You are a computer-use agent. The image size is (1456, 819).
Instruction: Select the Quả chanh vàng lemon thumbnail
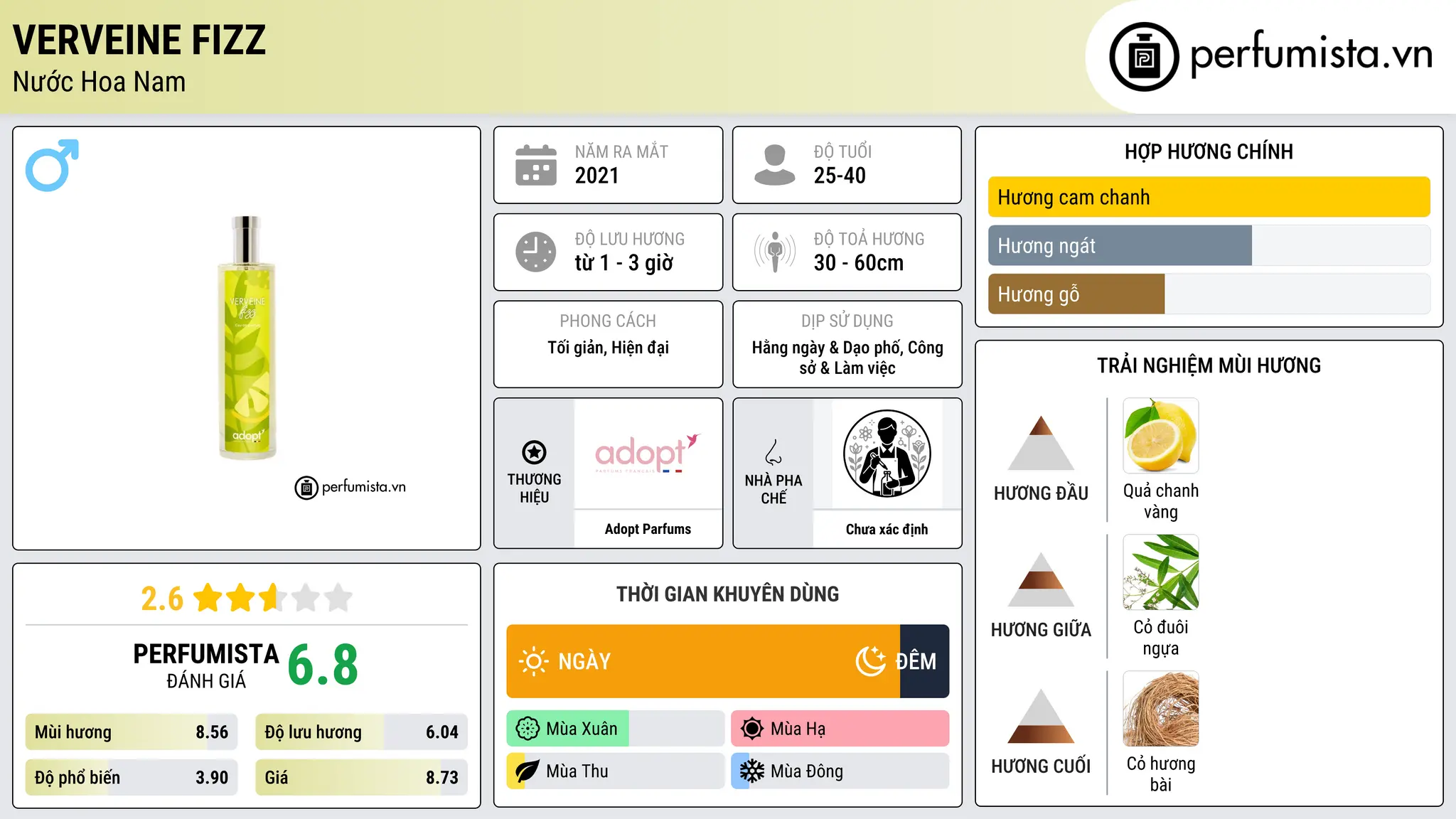click(x=1160, y=435)
